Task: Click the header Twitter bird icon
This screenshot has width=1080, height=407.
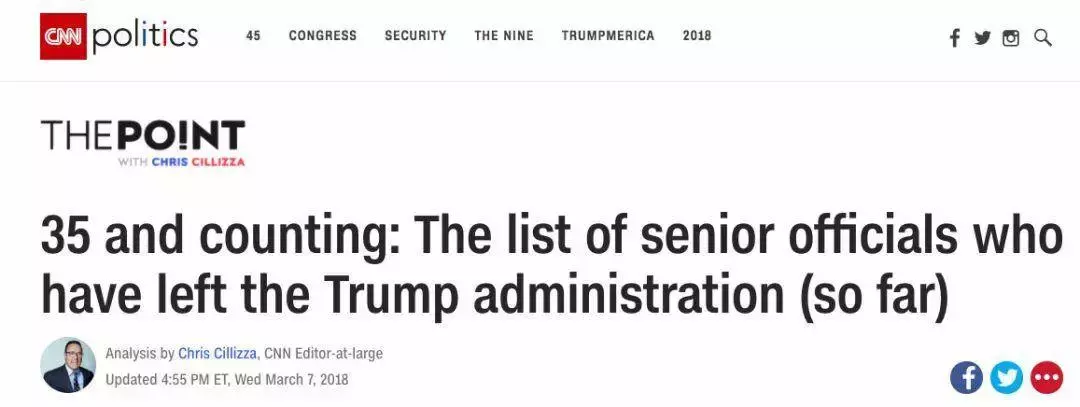Action: (983, 38)
